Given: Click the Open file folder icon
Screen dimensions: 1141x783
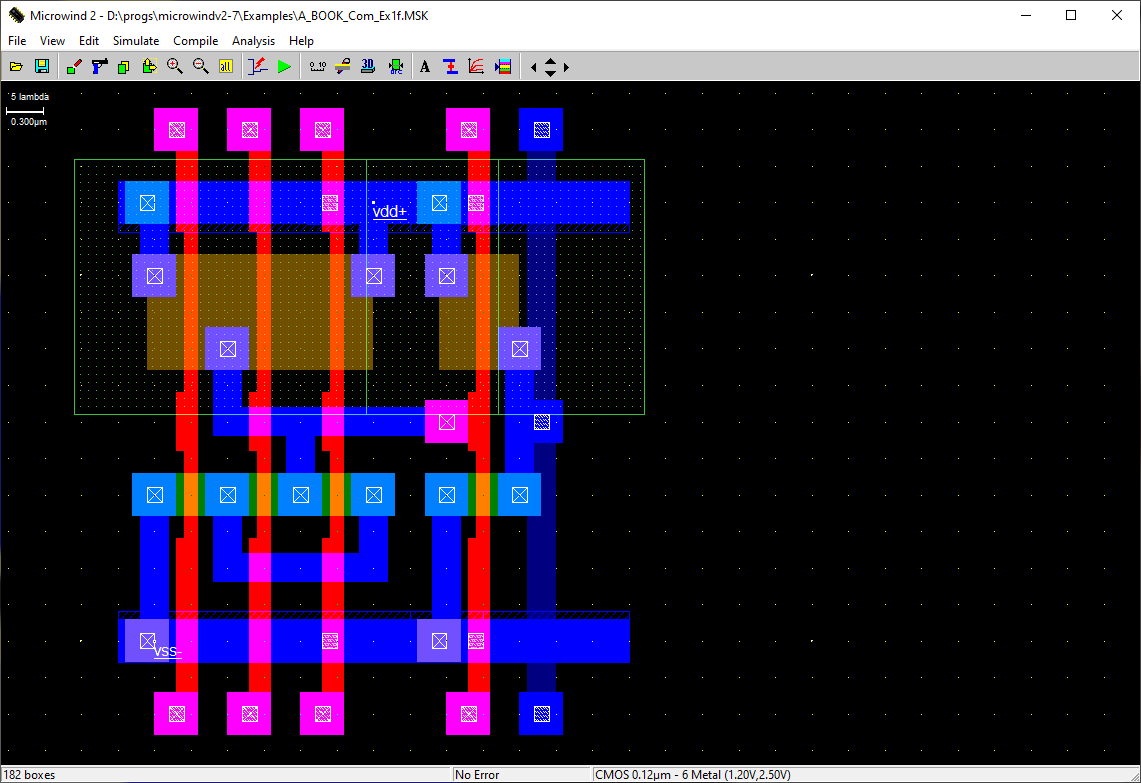Looking at the screenshot, I should tap(16, 67).
